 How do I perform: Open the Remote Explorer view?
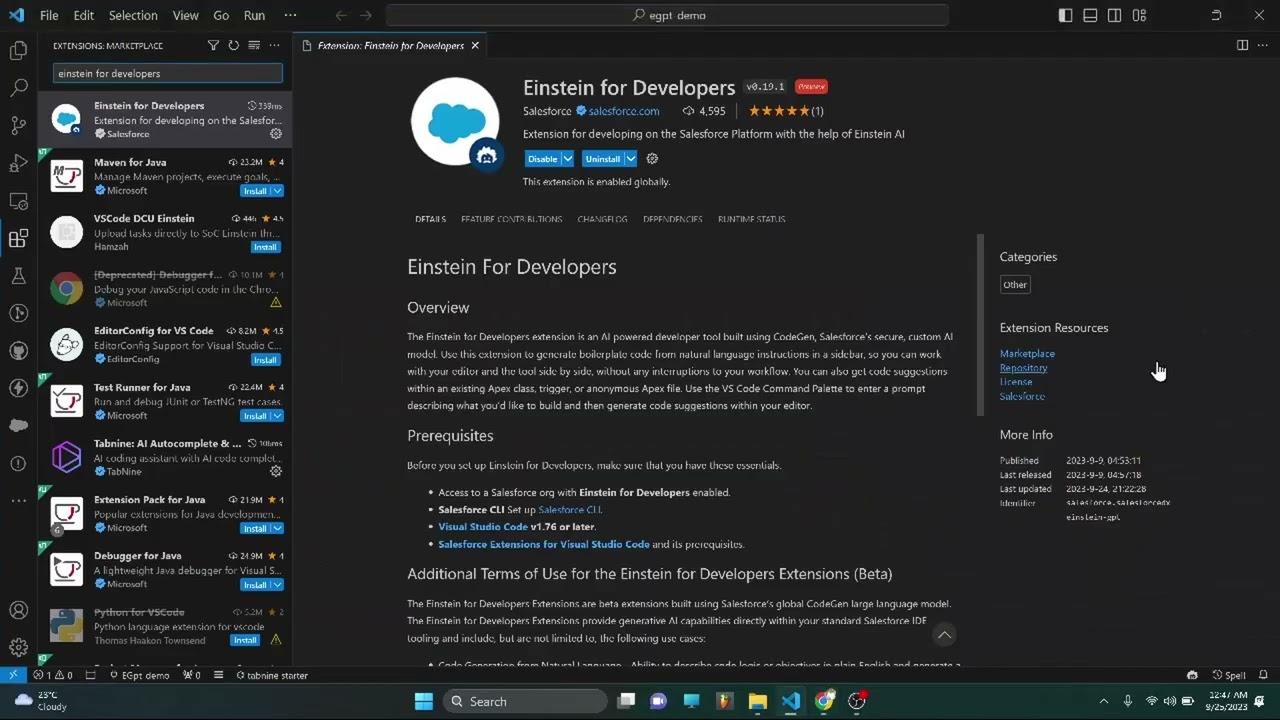[18, 201]
